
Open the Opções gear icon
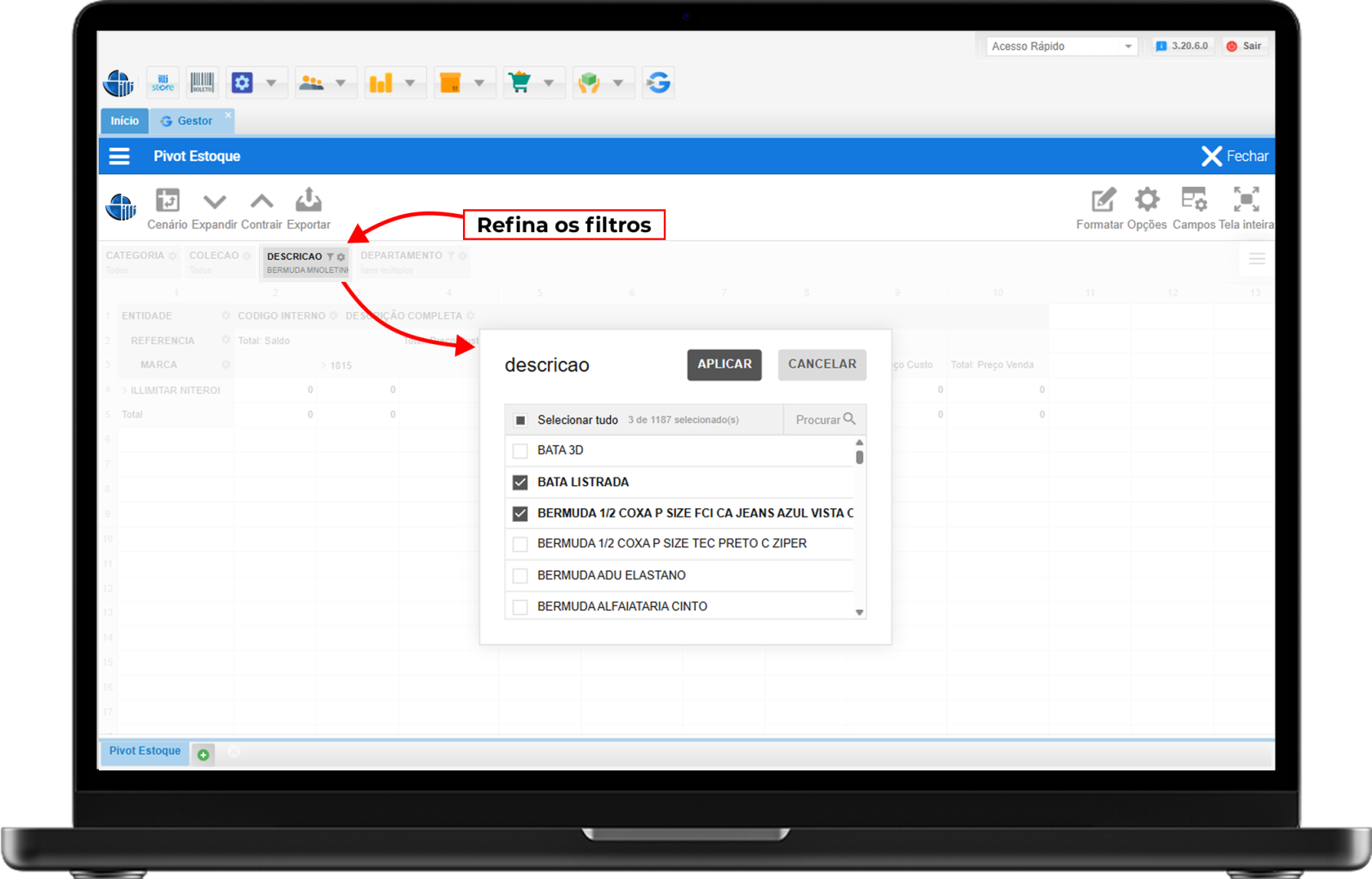[x=1147, y=200]
